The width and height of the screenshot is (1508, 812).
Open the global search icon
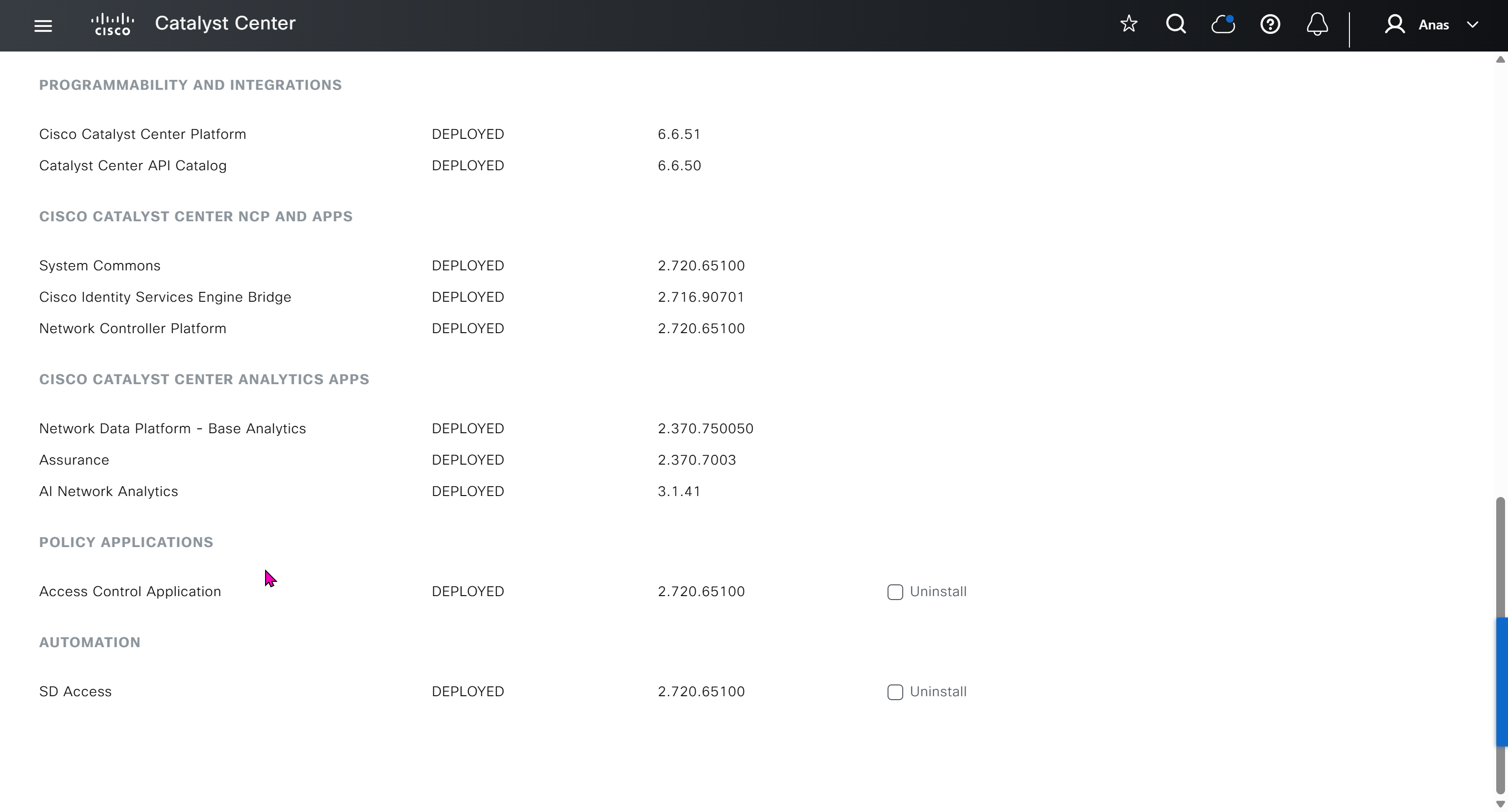[1176, 25]
